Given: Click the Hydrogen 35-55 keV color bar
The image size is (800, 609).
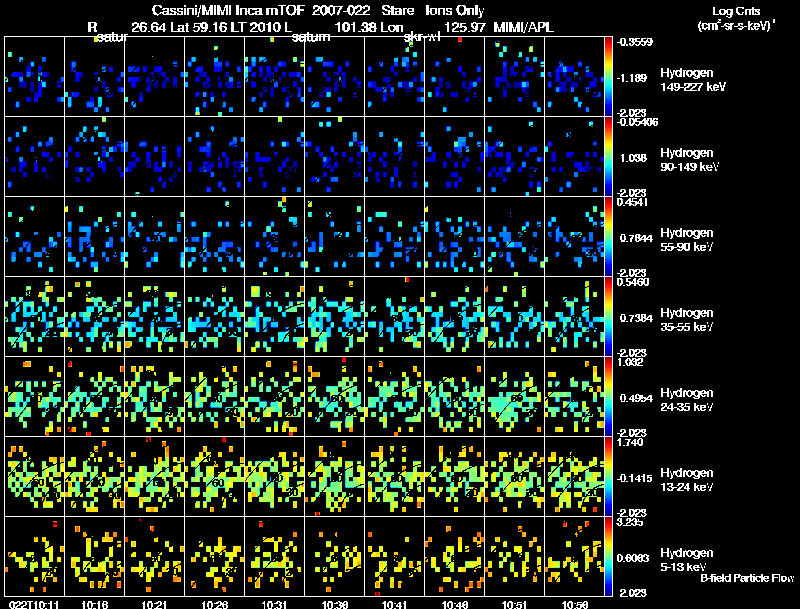Looking at the screenshot, I should click(x=608, y=316).
